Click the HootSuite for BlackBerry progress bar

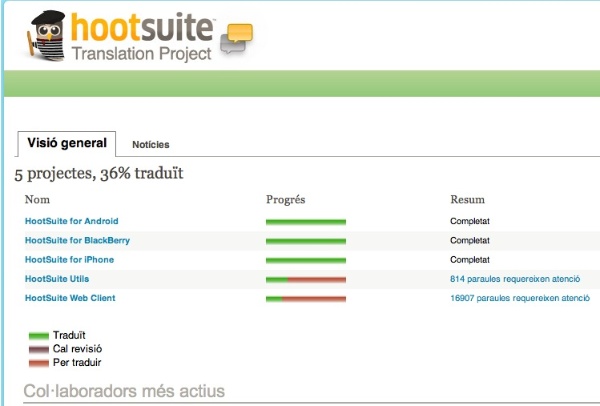point(306,241)
